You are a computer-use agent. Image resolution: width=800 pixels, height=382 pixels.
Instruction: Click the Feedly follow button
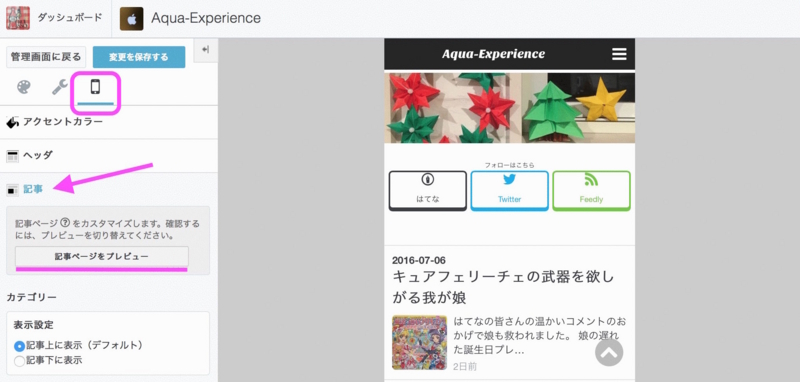click(x=591, y=191)
